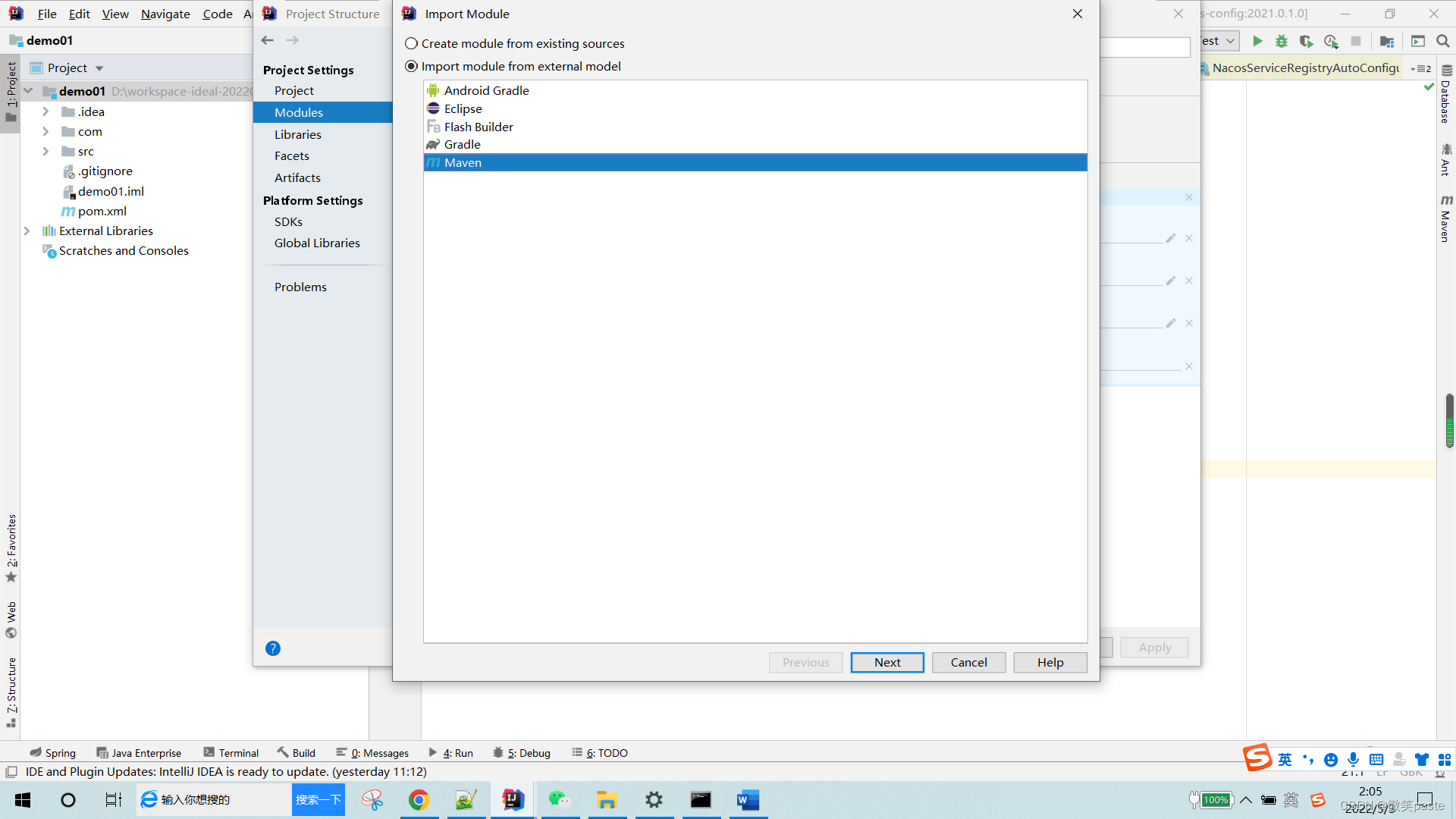
Task: Open Project under Project Settings
Action: click(294, 90)
